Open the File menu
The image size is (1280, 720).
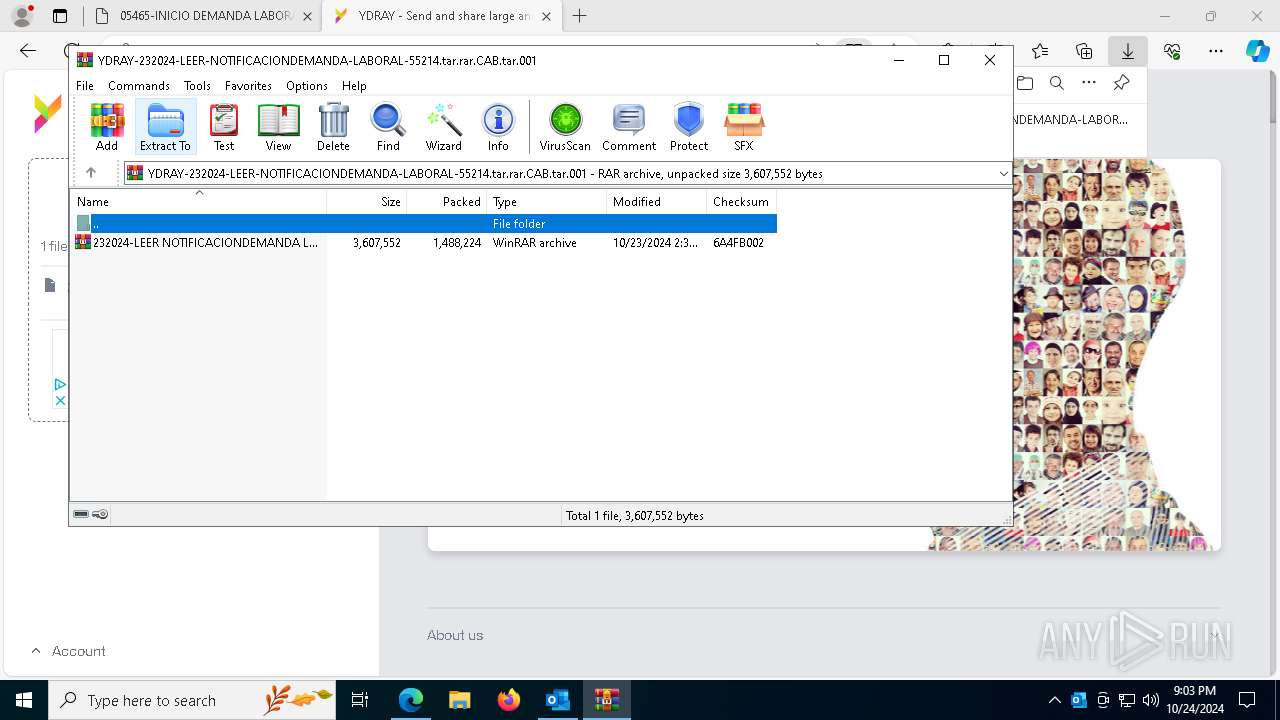coord(85,86)
